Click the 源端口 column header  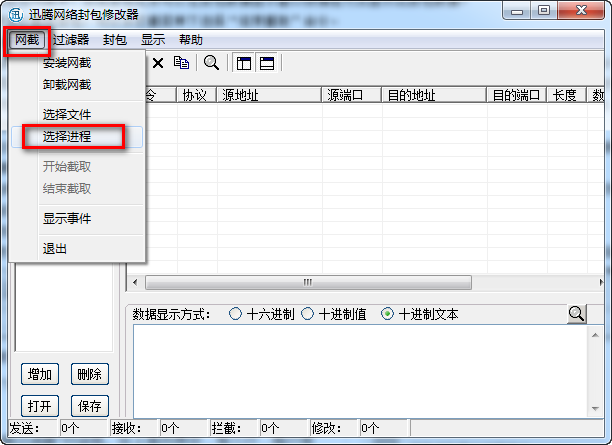coord(351,95)
